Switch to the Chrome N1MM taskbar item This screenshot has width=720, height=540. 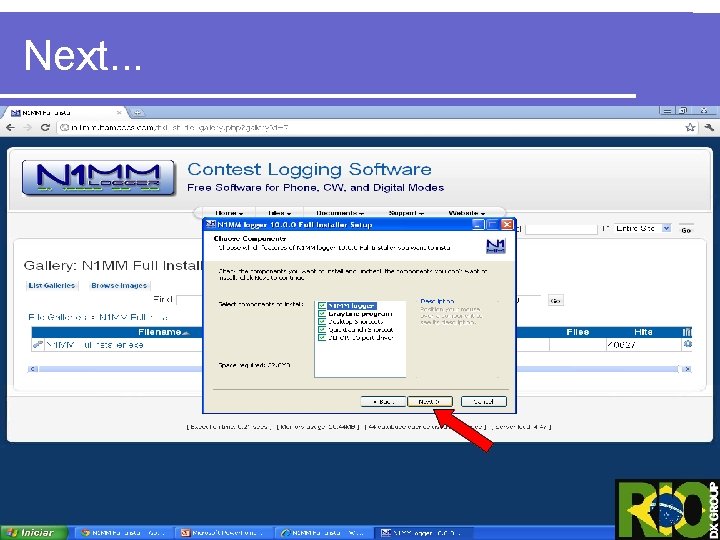click(124, 533)
